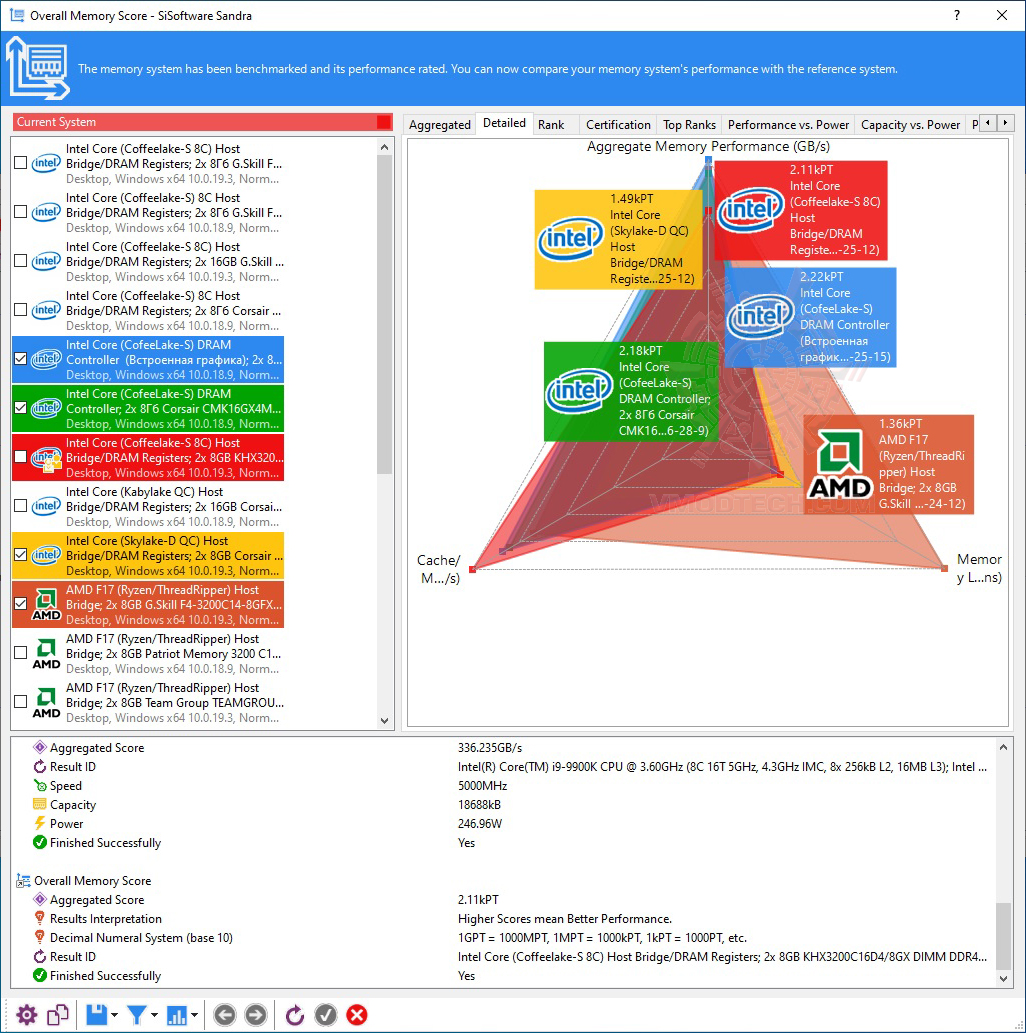
Task: Select the Current System header bar
Action: click(202, 122)
